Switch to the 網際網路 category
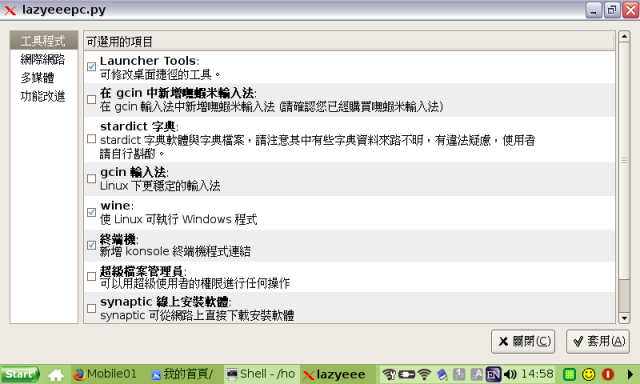 click(44, 60)
